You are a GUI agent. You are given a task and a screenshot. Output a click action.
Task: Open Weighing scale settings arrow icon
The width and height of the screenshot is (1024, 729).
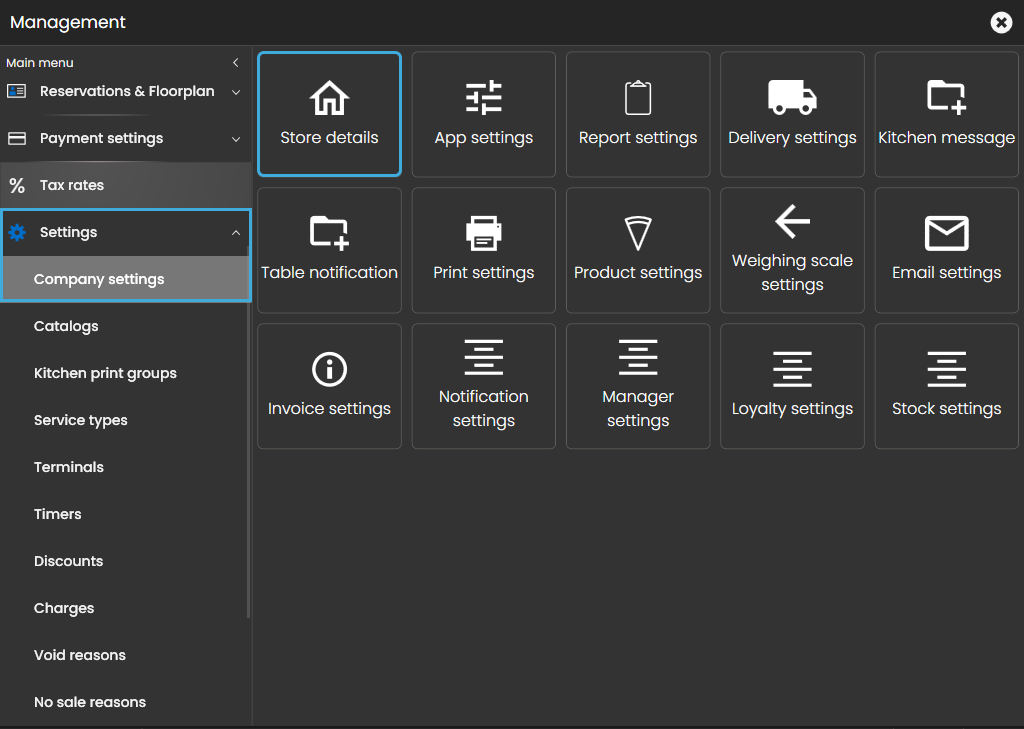792,221
